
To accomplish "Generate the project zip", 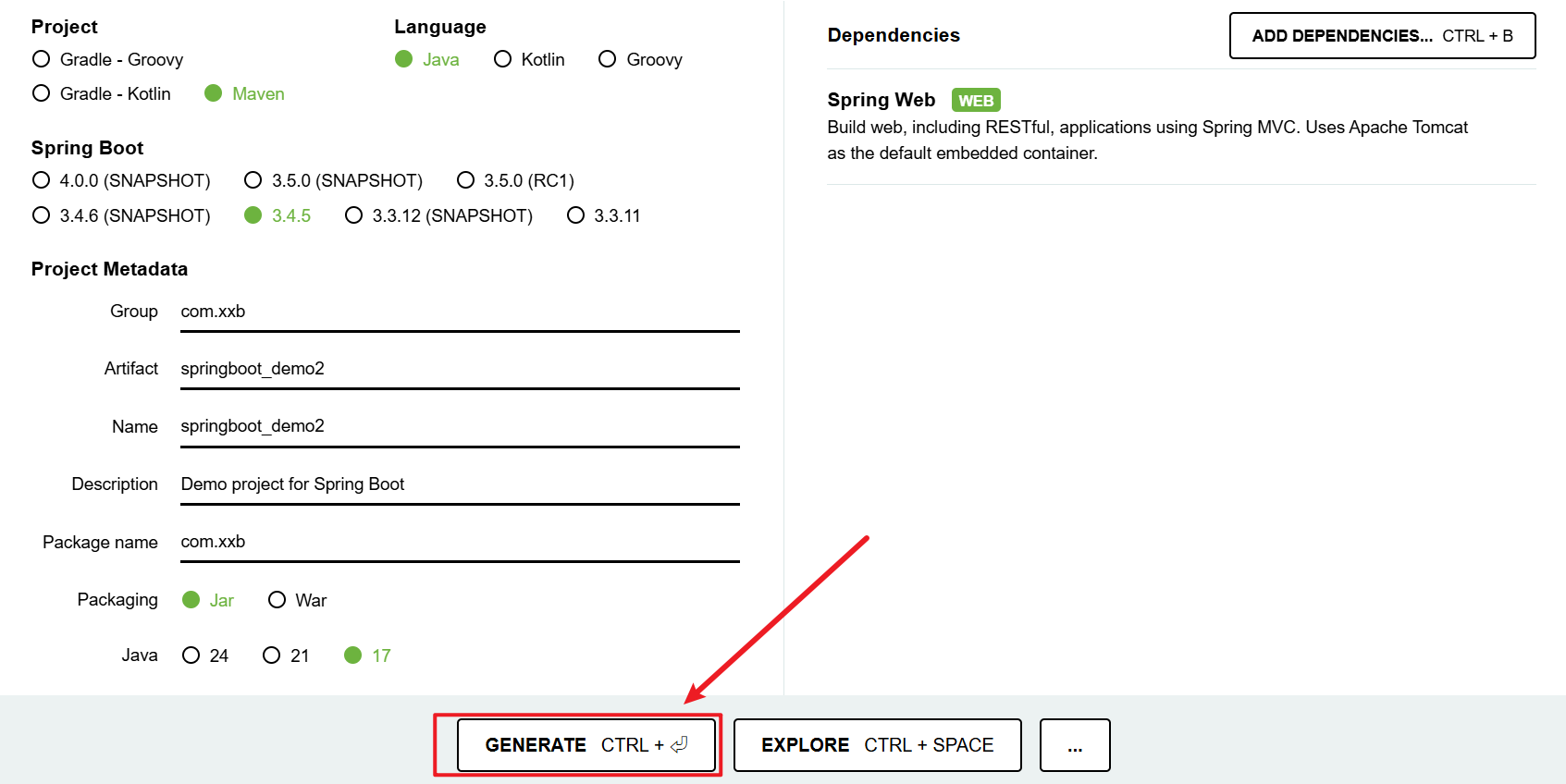I will [586, 745].
